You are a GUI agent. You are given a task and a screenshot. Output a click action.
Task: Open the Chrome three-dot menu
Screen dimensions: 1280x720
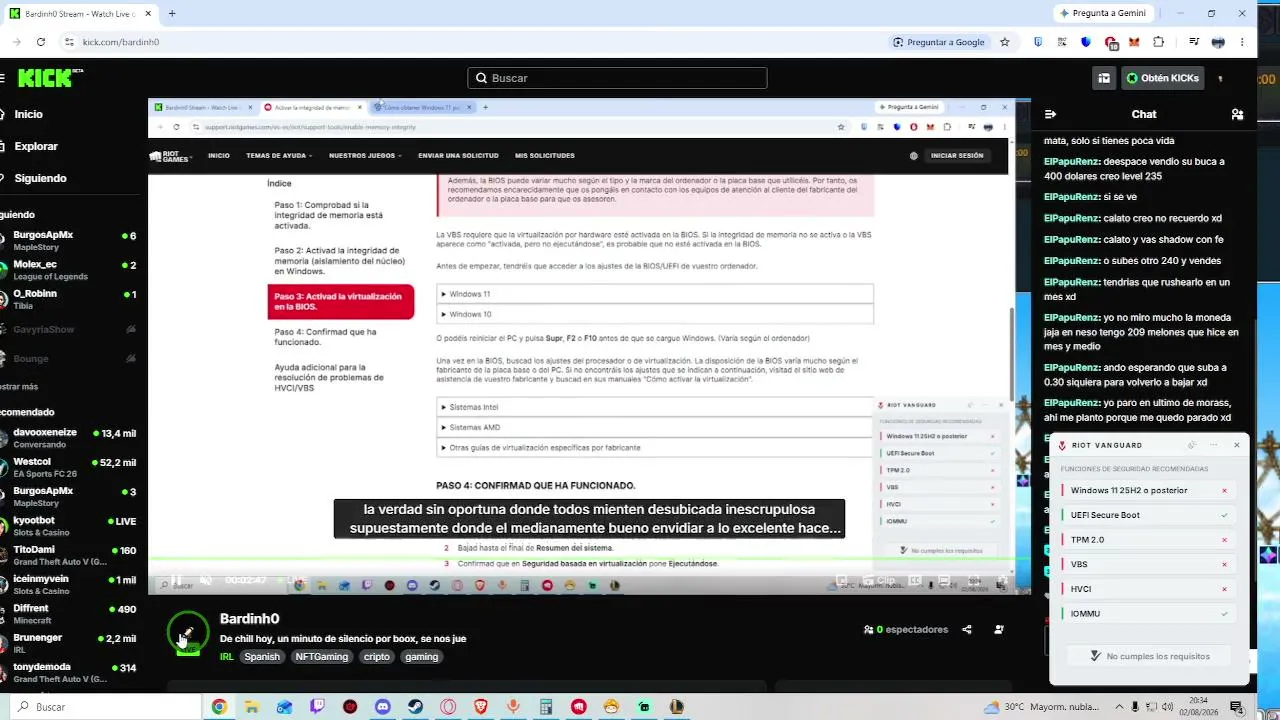click(1242, 42)
